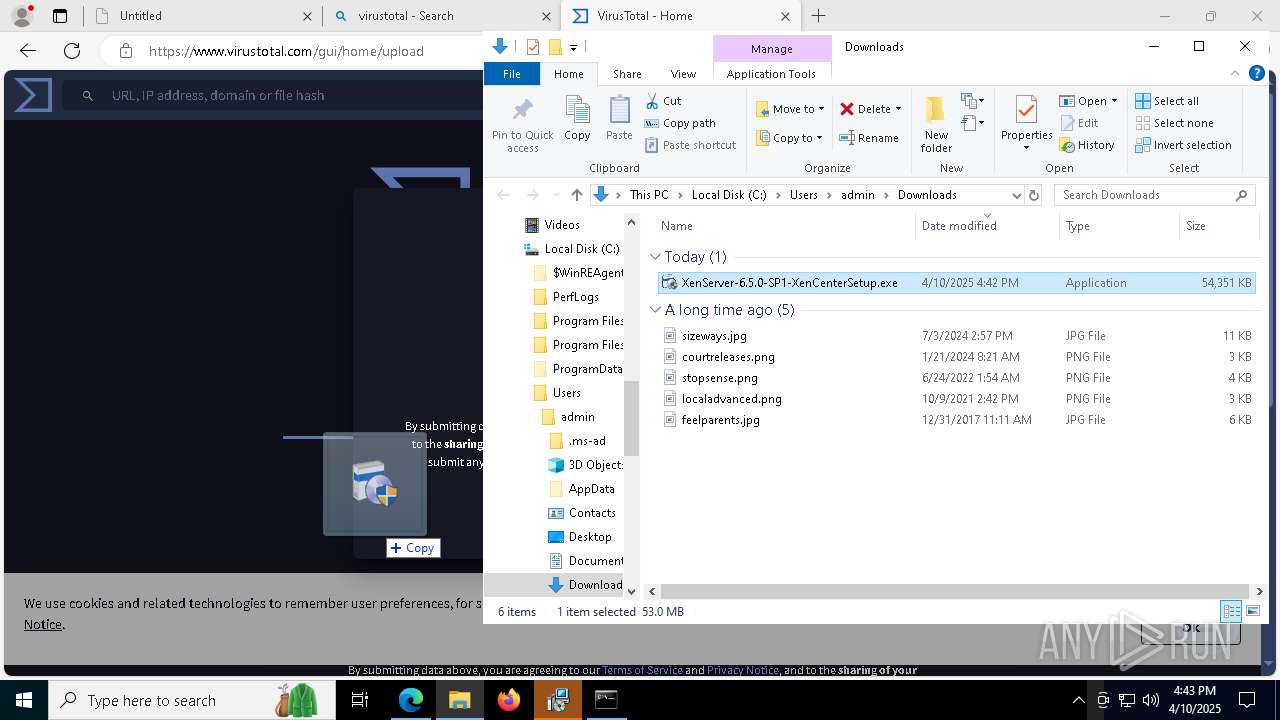Go back in the browser
This screenshot has height=720, width=1280.
pyautogui.click(x=28, y=51)
